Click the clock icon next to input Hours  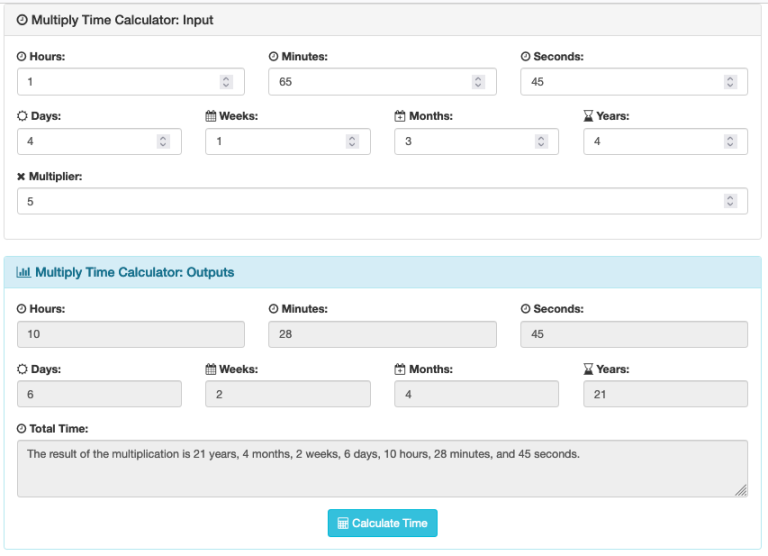tap(22, 57)
